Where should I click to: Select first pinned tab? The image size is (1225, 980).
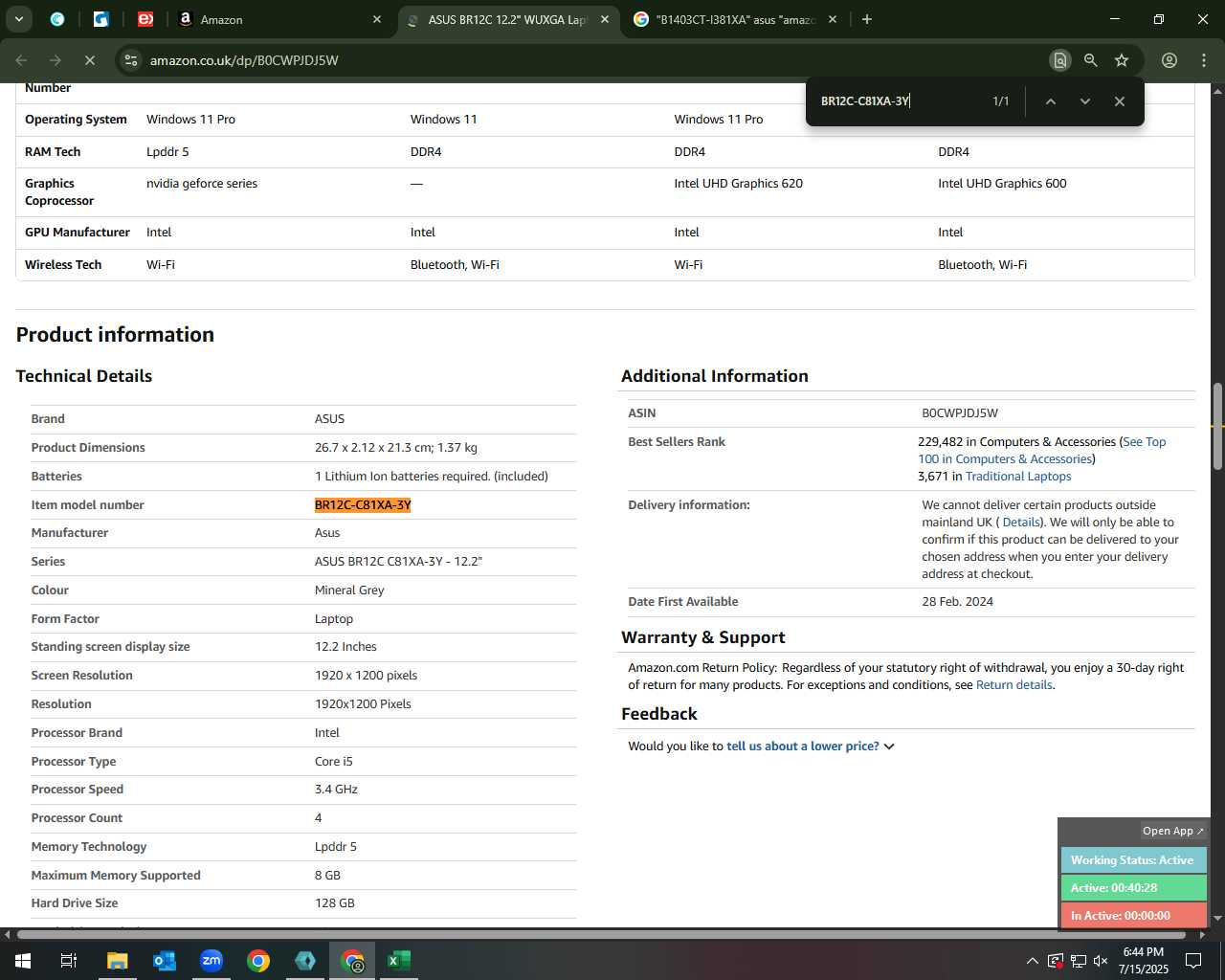point(57,19)
